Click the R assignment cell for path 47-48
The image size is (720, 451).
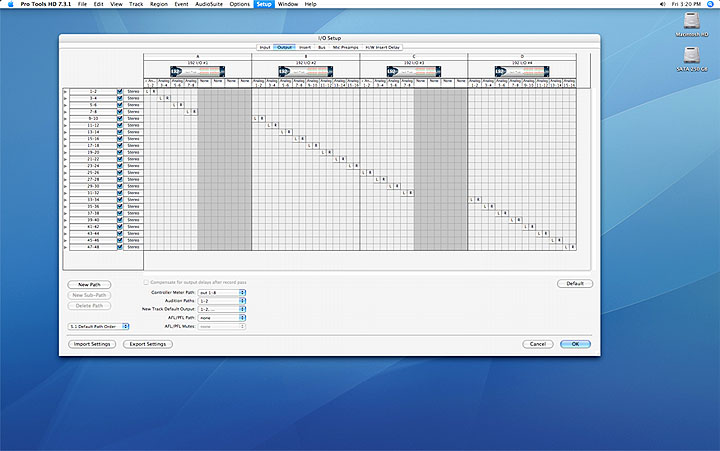[x=573, y=247]
